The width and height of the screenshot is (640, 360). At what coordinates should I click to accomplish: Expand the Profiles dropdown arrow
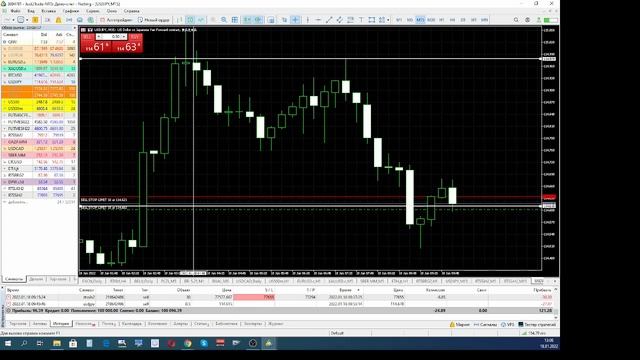click(27, 20)
